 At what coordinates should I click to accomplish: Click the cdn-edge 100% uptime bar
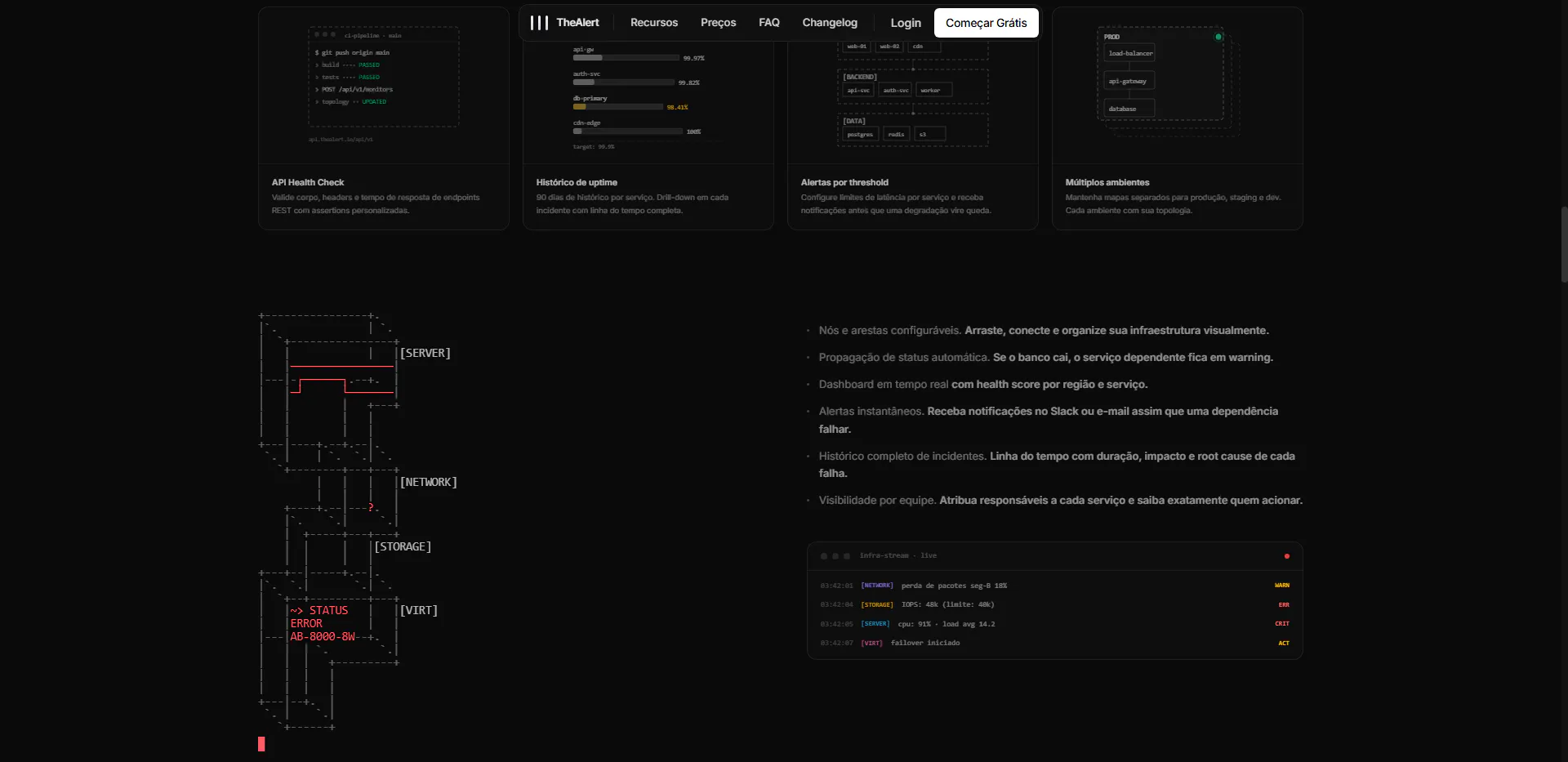(628, 131)
